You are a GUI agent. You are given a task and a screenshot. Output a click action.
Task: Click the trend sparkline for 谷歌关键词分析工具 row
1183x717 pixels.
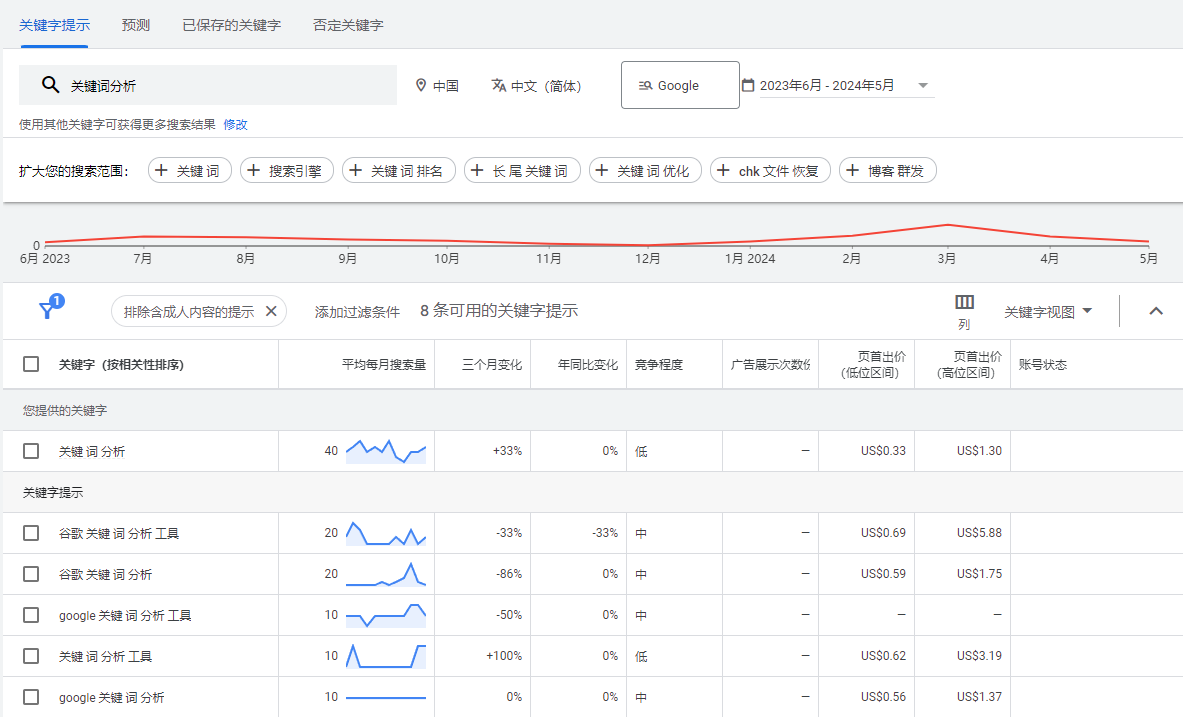point(386,533)
